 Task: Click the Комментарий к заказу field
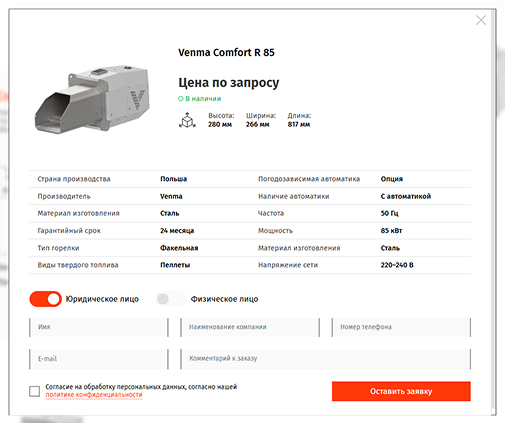(326, 359)
